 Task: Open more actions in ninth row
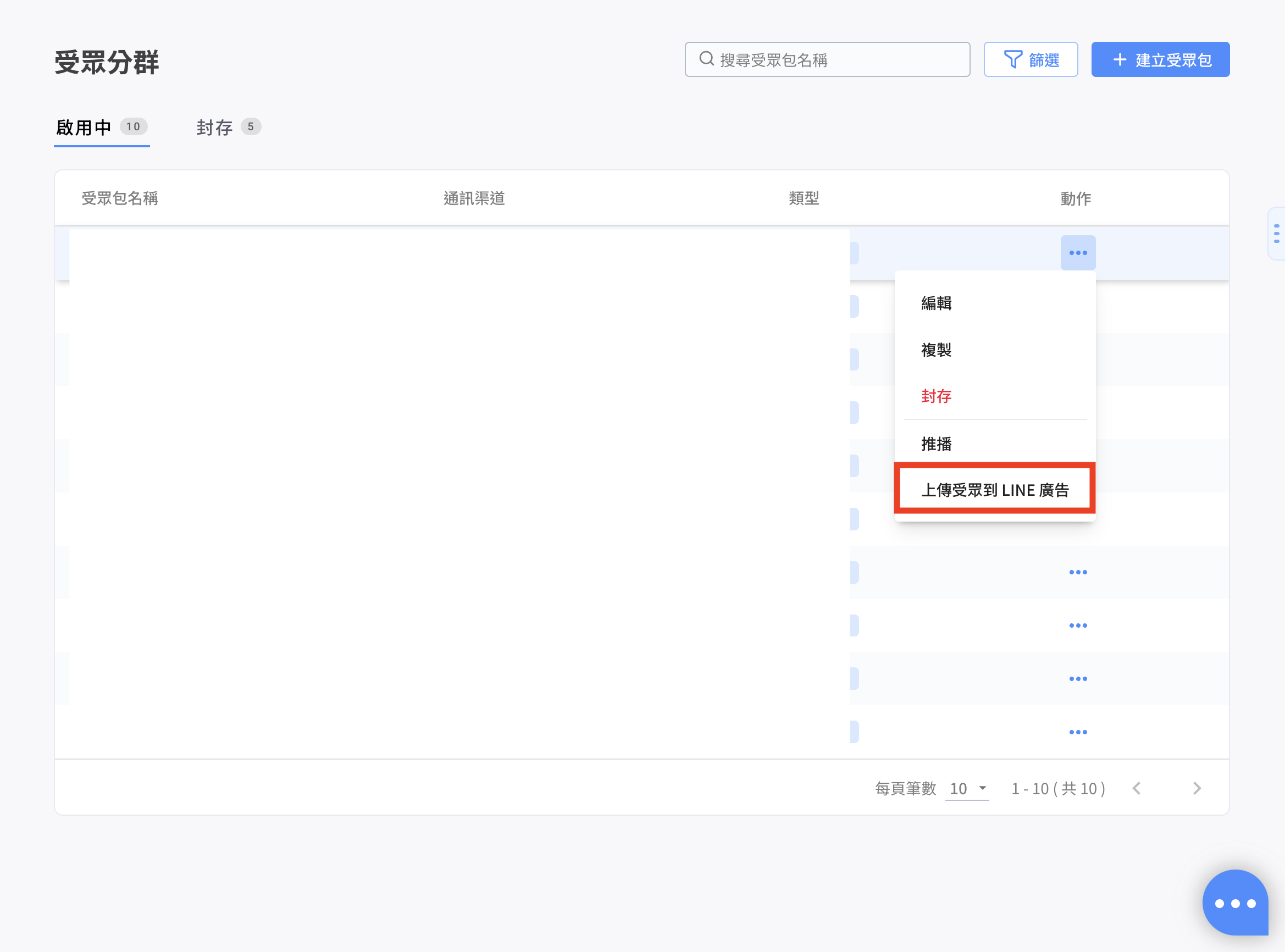tap(1078, 679)
